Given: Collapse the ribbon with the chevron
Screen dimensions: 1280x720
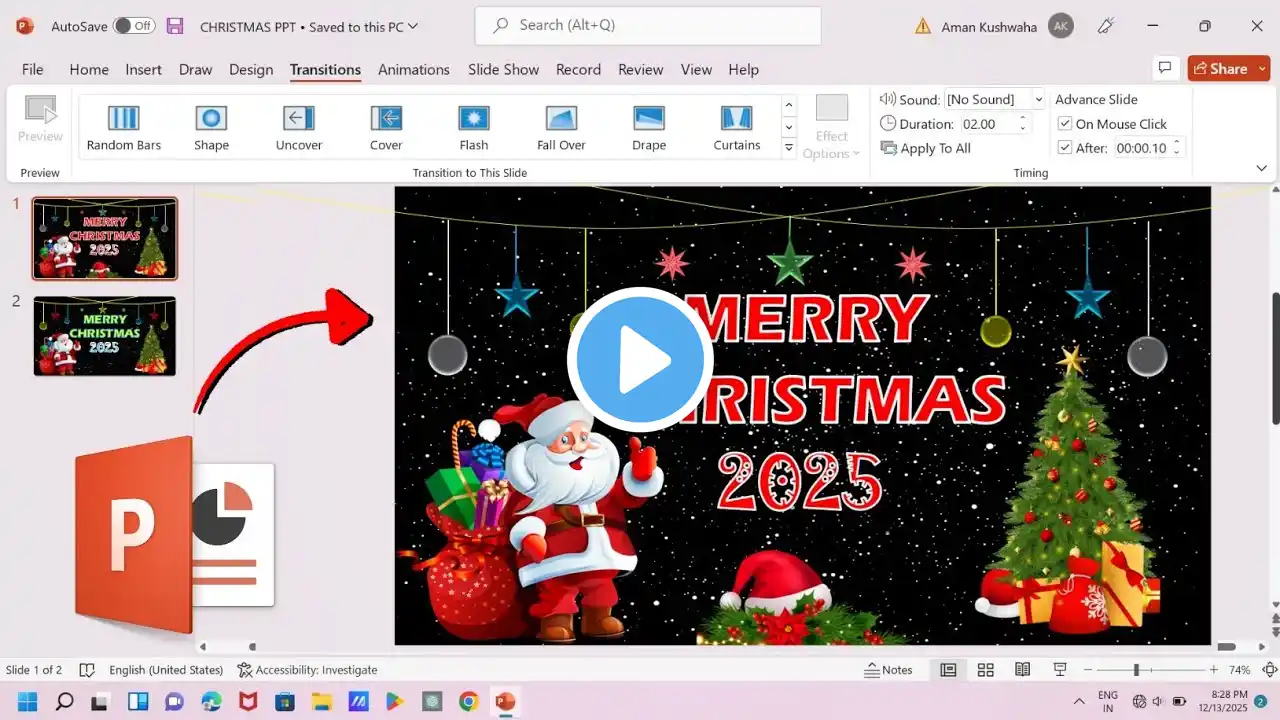Looking at the screenshot, I should (1261, 169).
